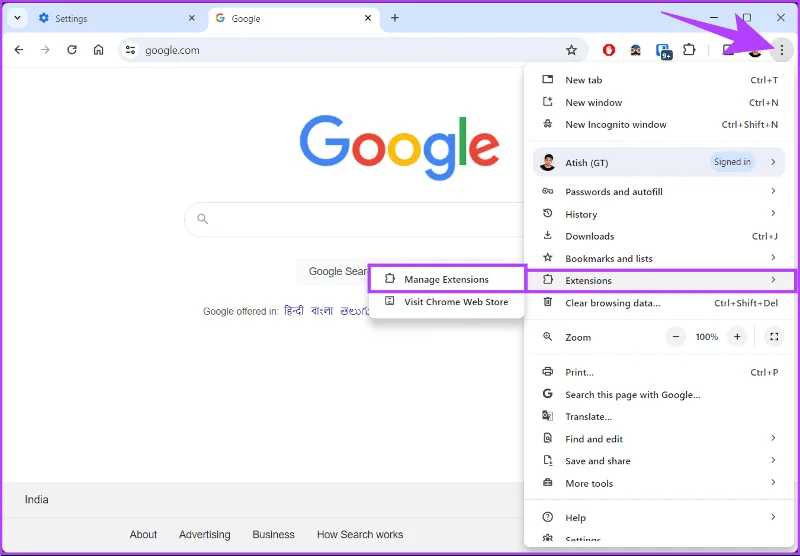Switch to the Google tab
This screenshot has width=800, height=556.
coord(293,18)
